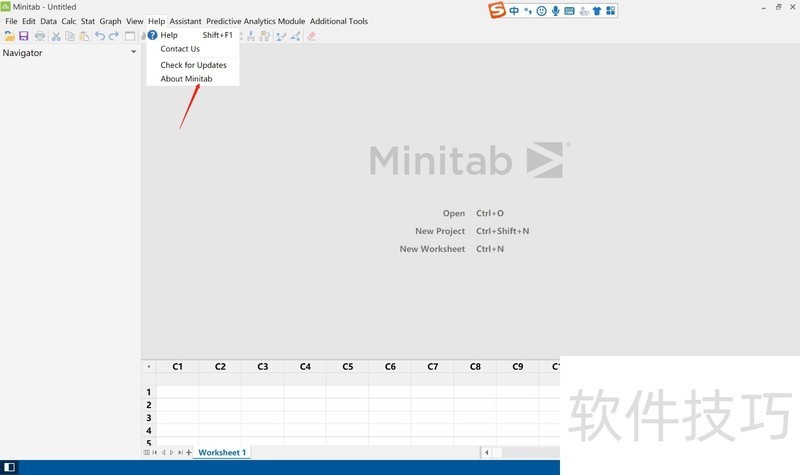Click the toolbar icon left of the plot icons
The height and width of the screenshot is (475, 800).
point(265,36)
